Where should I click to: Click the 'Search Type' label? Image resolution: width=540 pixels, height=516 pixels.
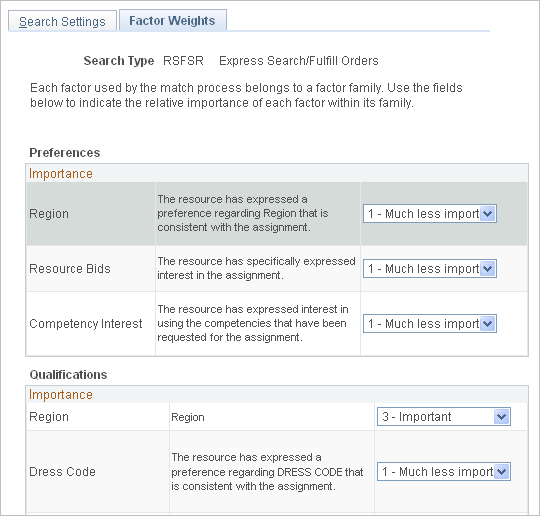point(119,61)
